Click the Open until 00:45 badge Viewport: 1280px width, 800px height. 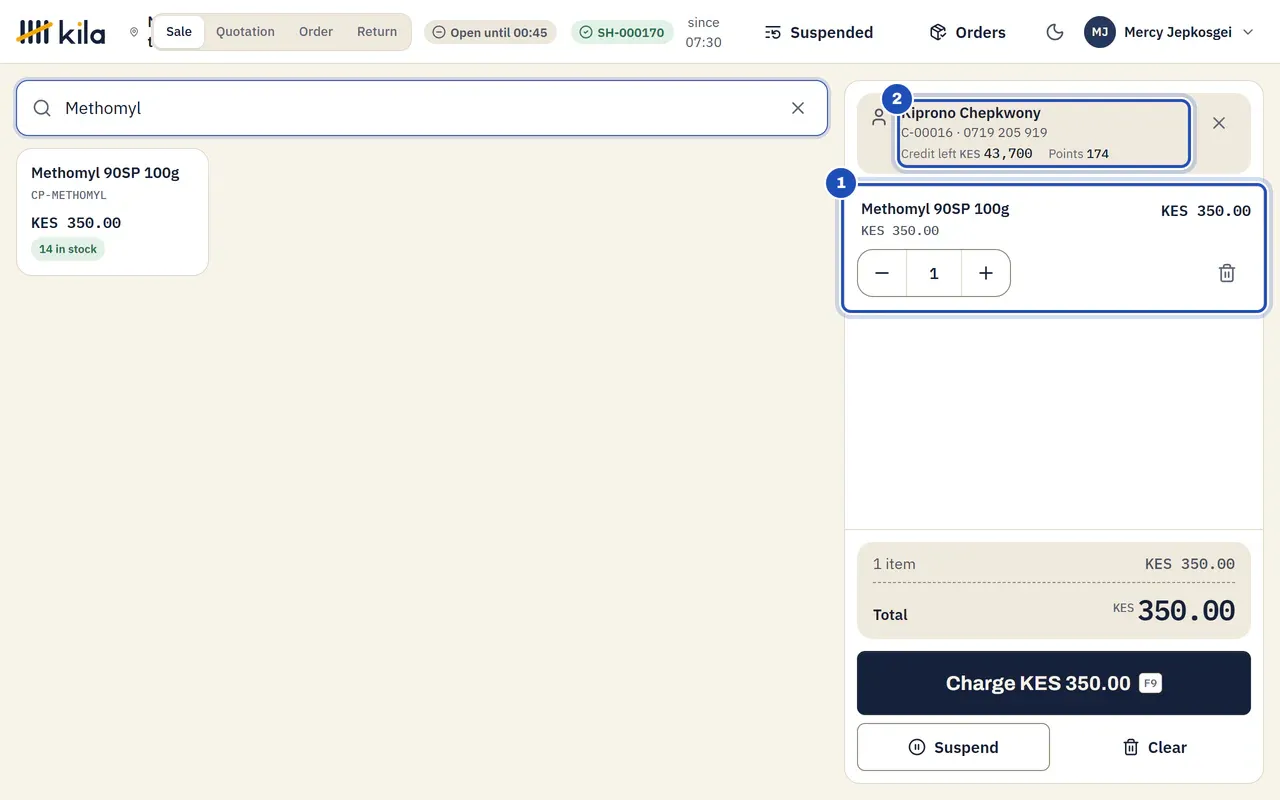pyautogui.click(x=490, y=32)
